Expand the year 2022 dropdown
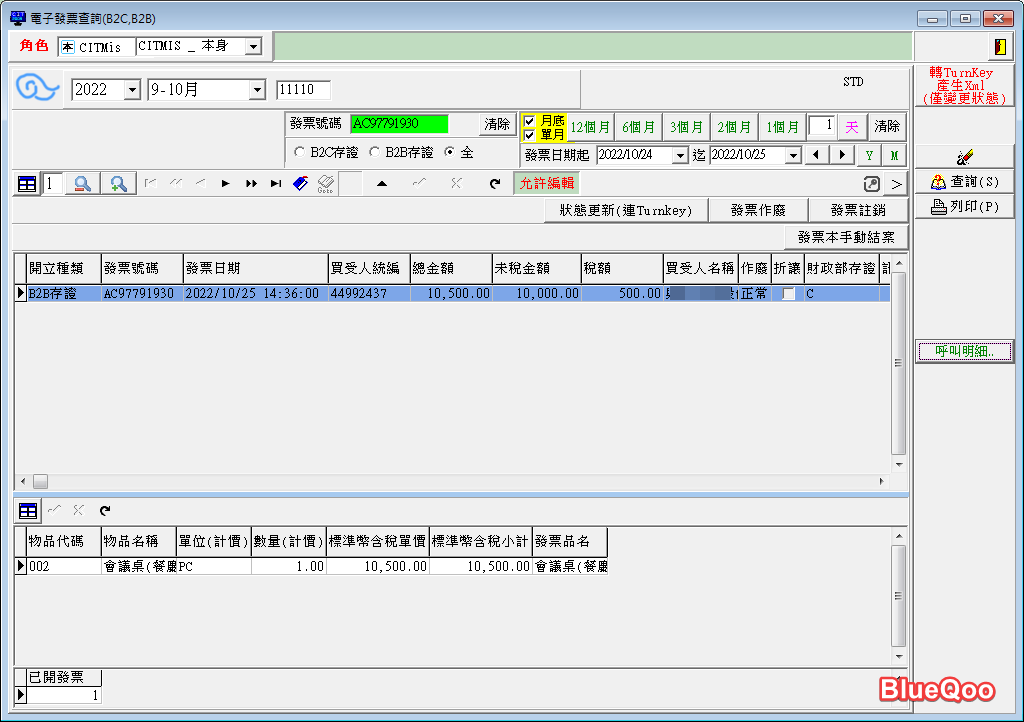Image resolution: width=1024 pixels, height=722 pixels. click(x=132, y=90)
